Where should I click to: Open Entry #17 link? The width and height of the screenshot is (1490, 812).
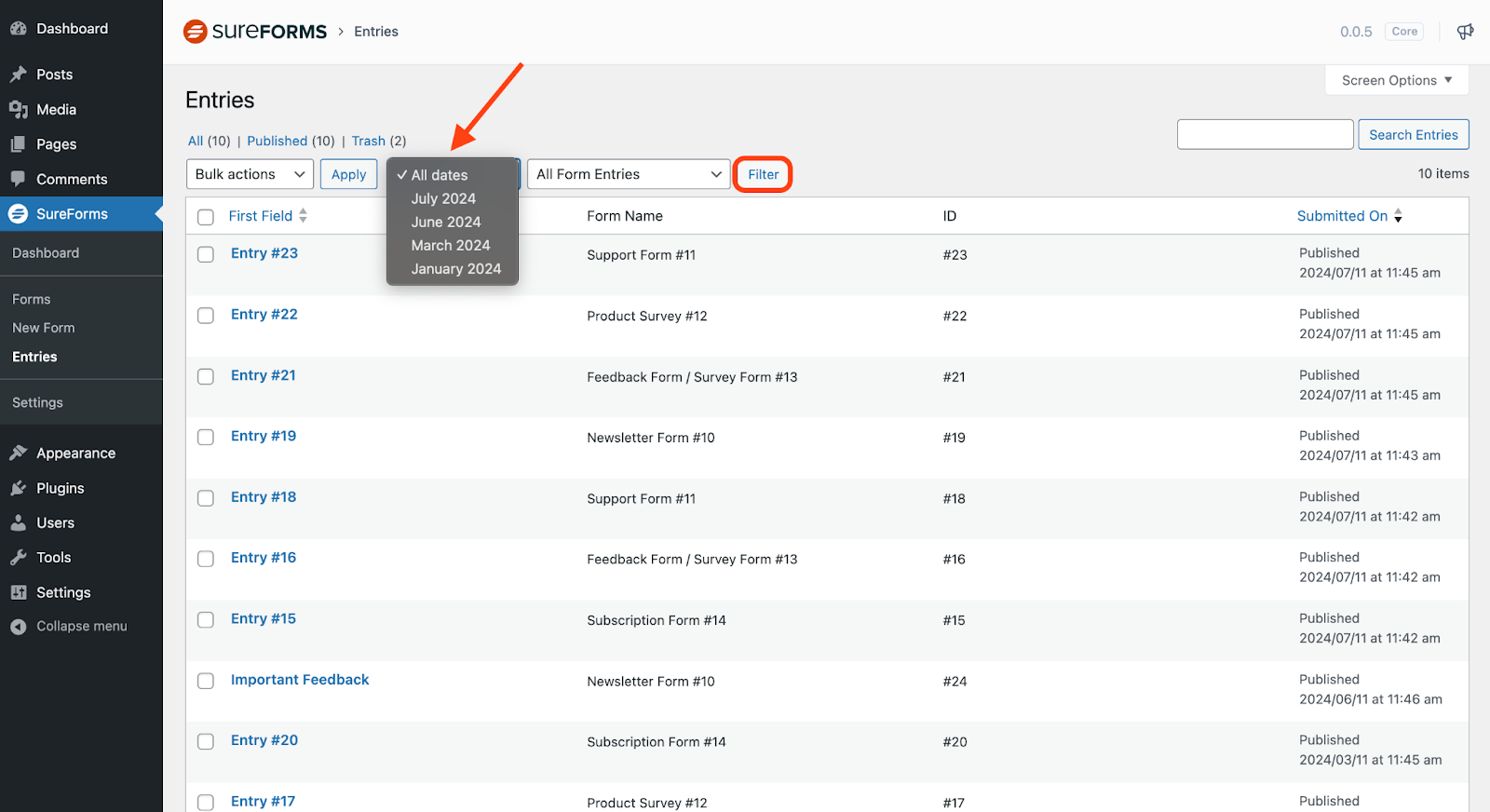(263, 801)
